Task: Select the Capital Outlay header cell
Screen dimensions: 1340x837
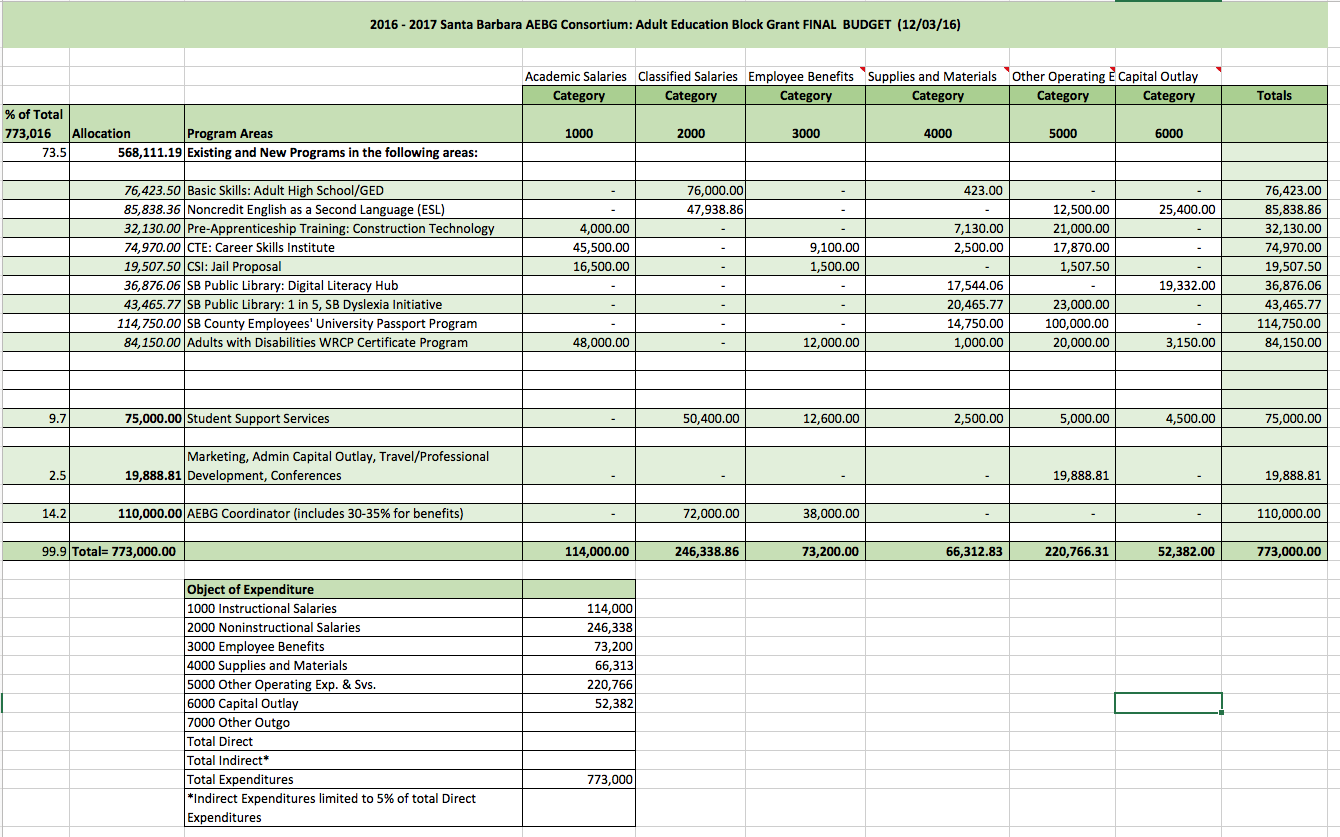Action: [x=1158, y=76]
